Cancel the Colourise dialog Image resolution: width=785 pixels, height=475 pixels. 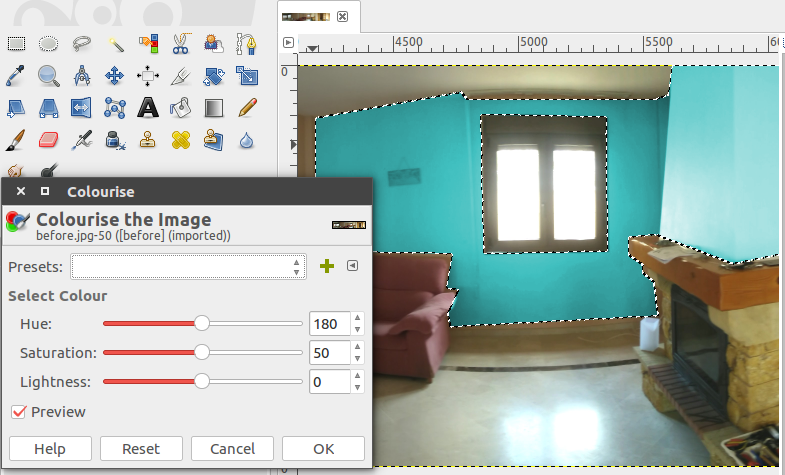point(232,448)
